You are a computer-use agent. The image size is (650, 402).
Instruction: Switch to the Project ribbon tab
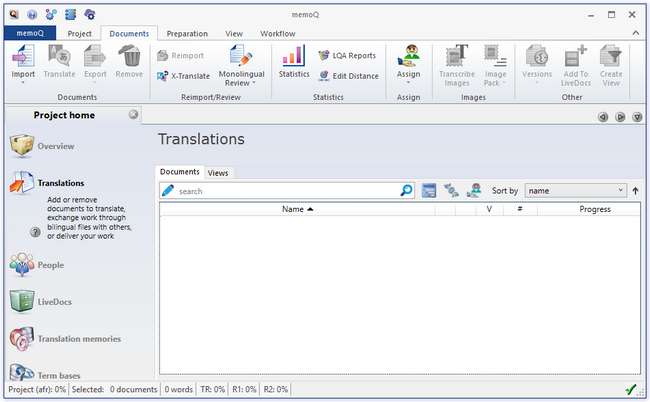pos(80,34)
